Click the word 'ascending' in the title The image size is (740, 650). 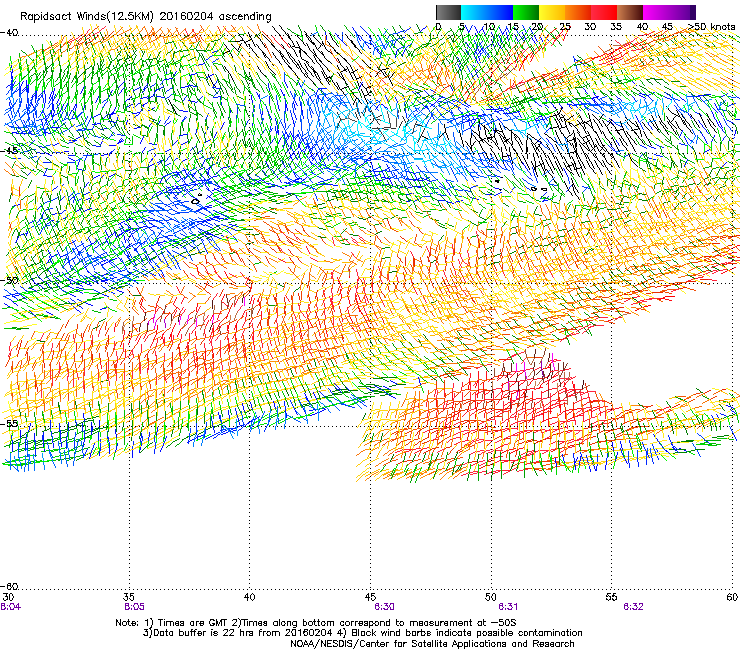(245, 17)
